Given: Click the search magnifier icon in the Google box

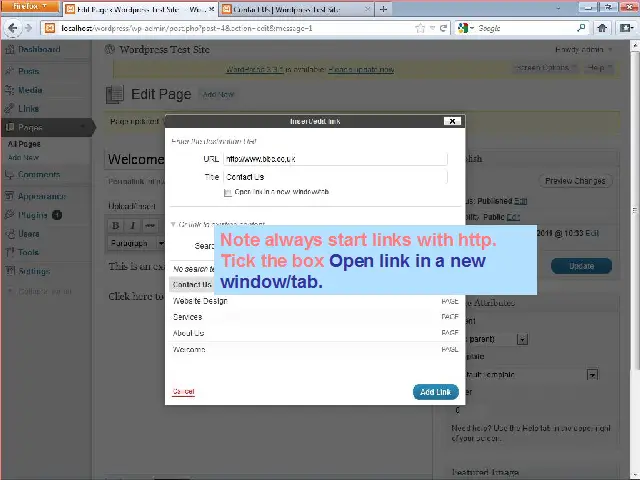Looking at the screenshot, I should (x=581, y=28).
